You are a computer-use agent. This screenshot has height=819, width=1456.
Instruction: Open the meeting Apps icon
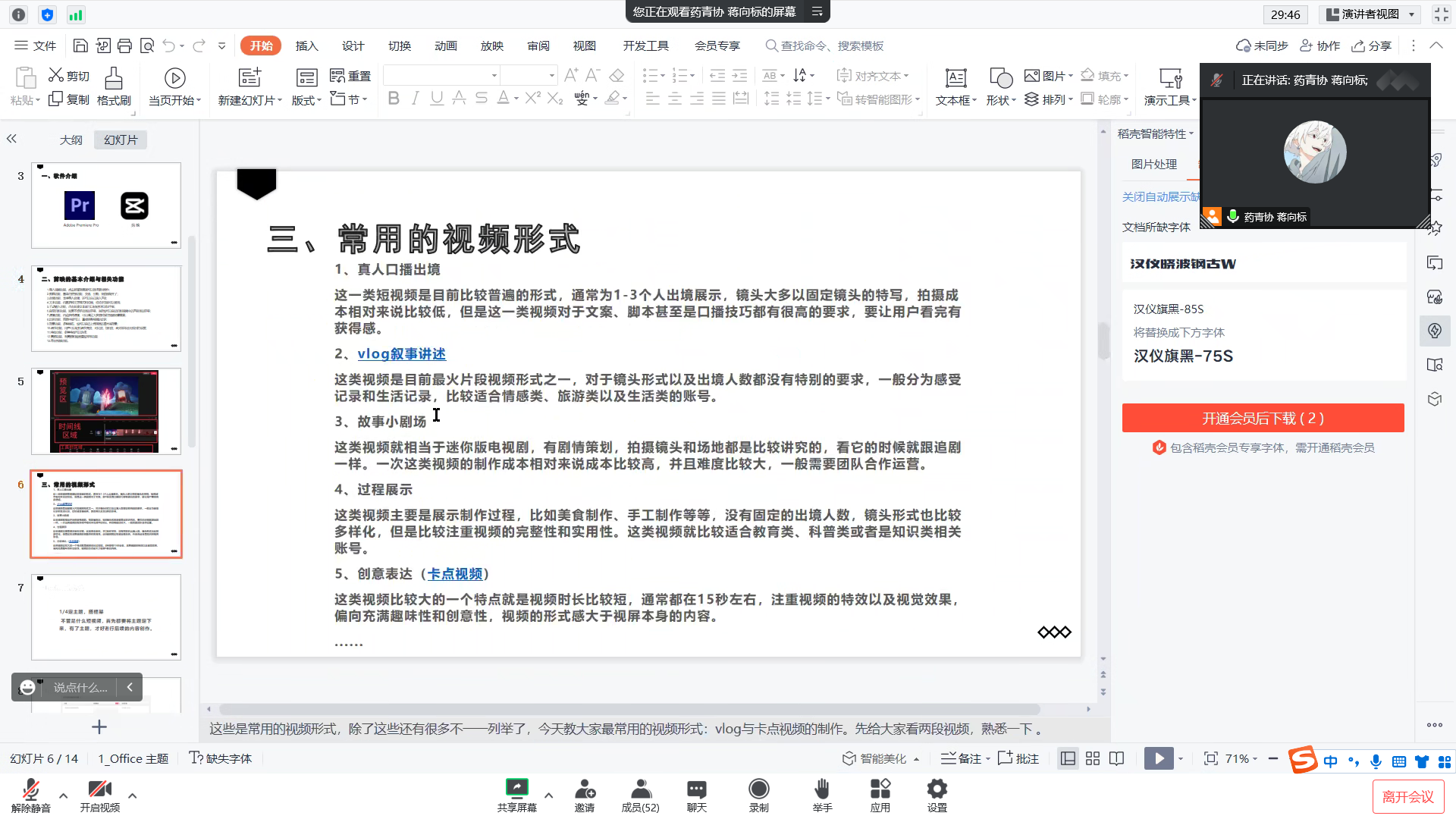(880, 789)
